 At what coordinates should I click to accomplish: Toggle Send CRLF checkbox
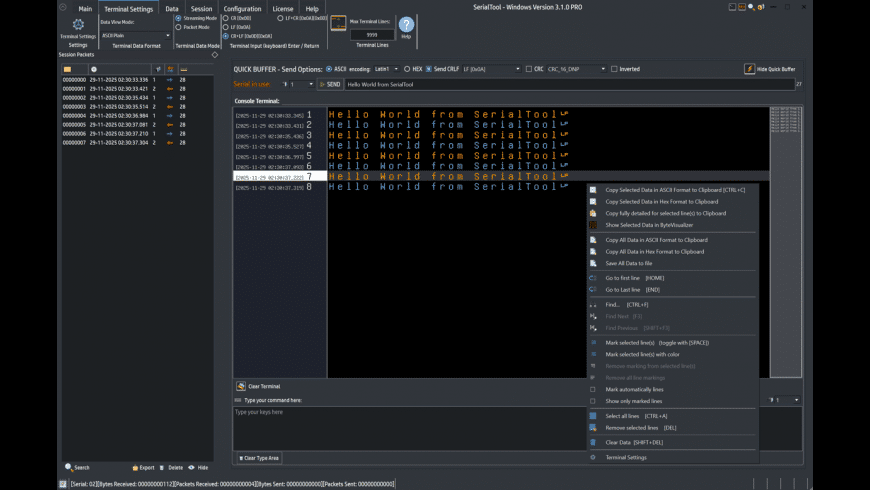(x=429, y=69)
